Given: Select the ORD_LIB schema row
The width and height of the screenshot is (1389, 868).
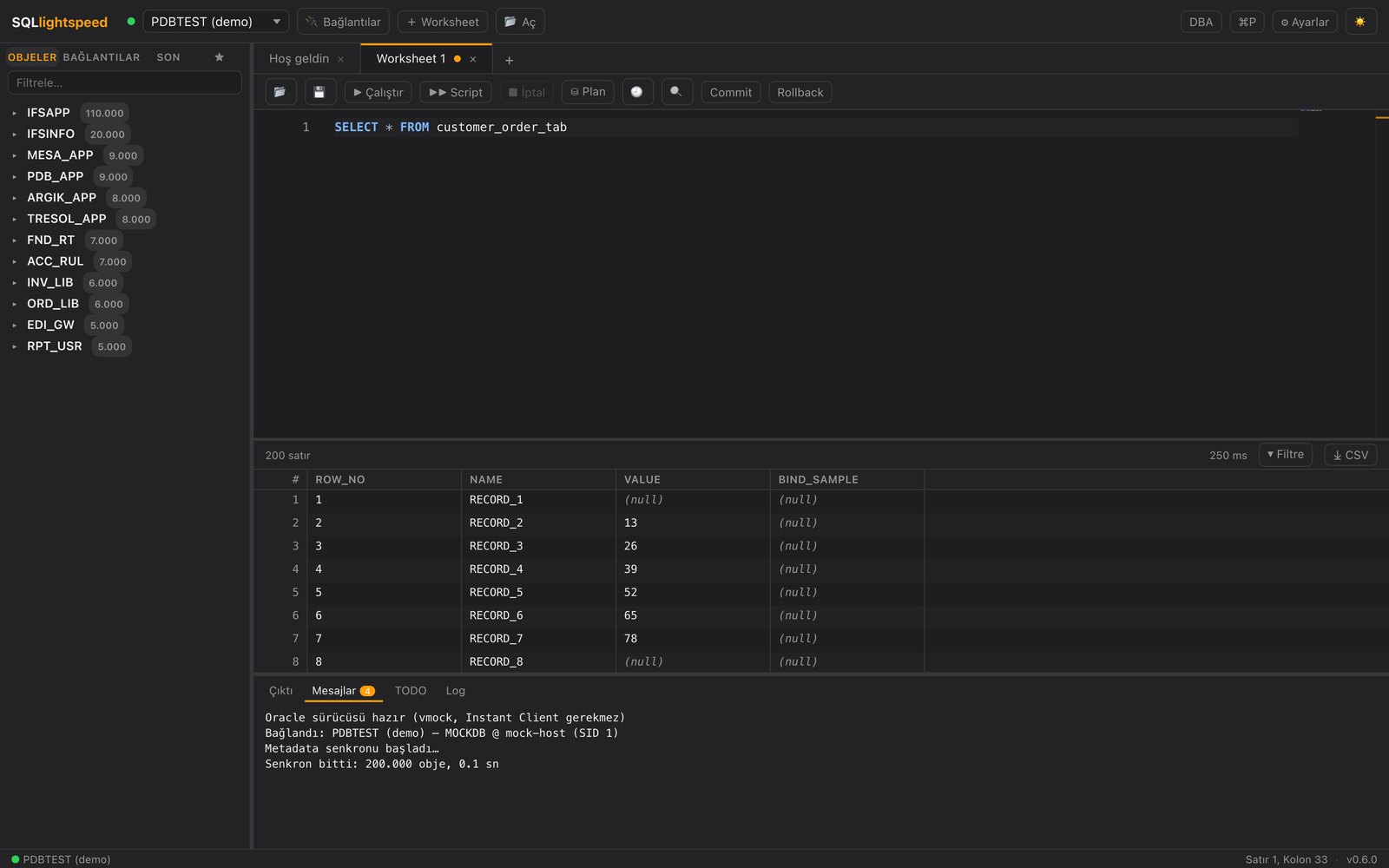Looking at the screenshot, I should point(125,304).
